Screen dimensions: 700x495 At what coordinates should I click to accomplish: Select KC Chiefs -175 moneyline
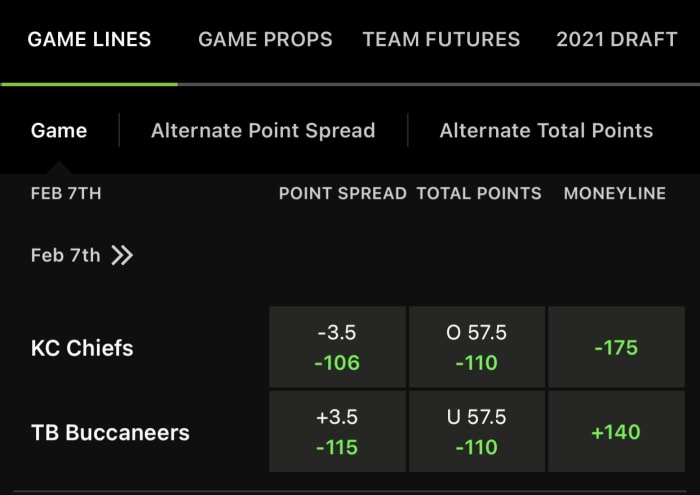[616, 347]
